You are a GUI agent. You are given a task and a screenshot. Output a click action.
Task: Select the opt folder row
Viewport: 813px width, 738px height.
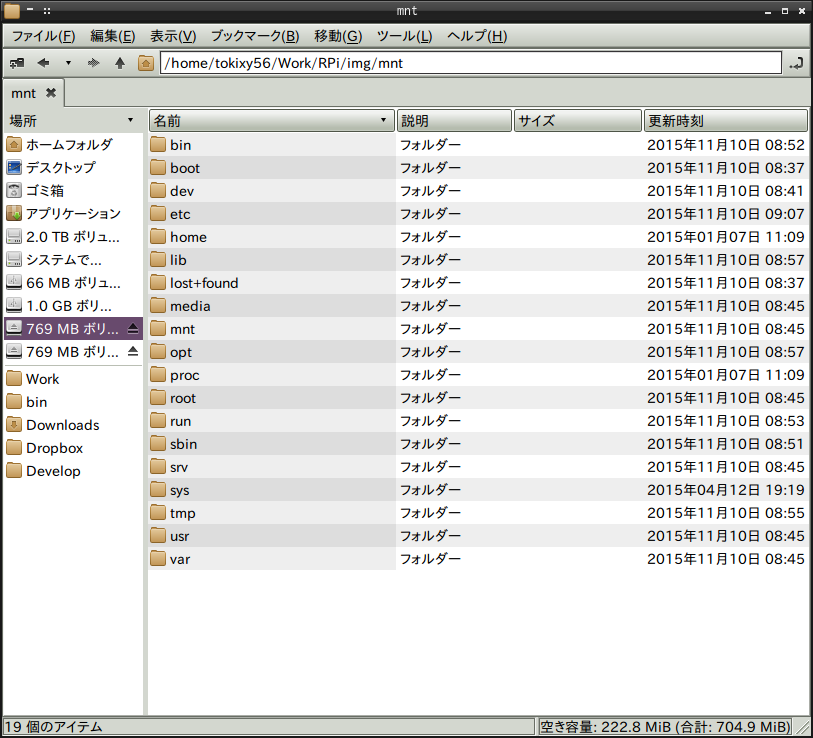click(x=478, y=352)
